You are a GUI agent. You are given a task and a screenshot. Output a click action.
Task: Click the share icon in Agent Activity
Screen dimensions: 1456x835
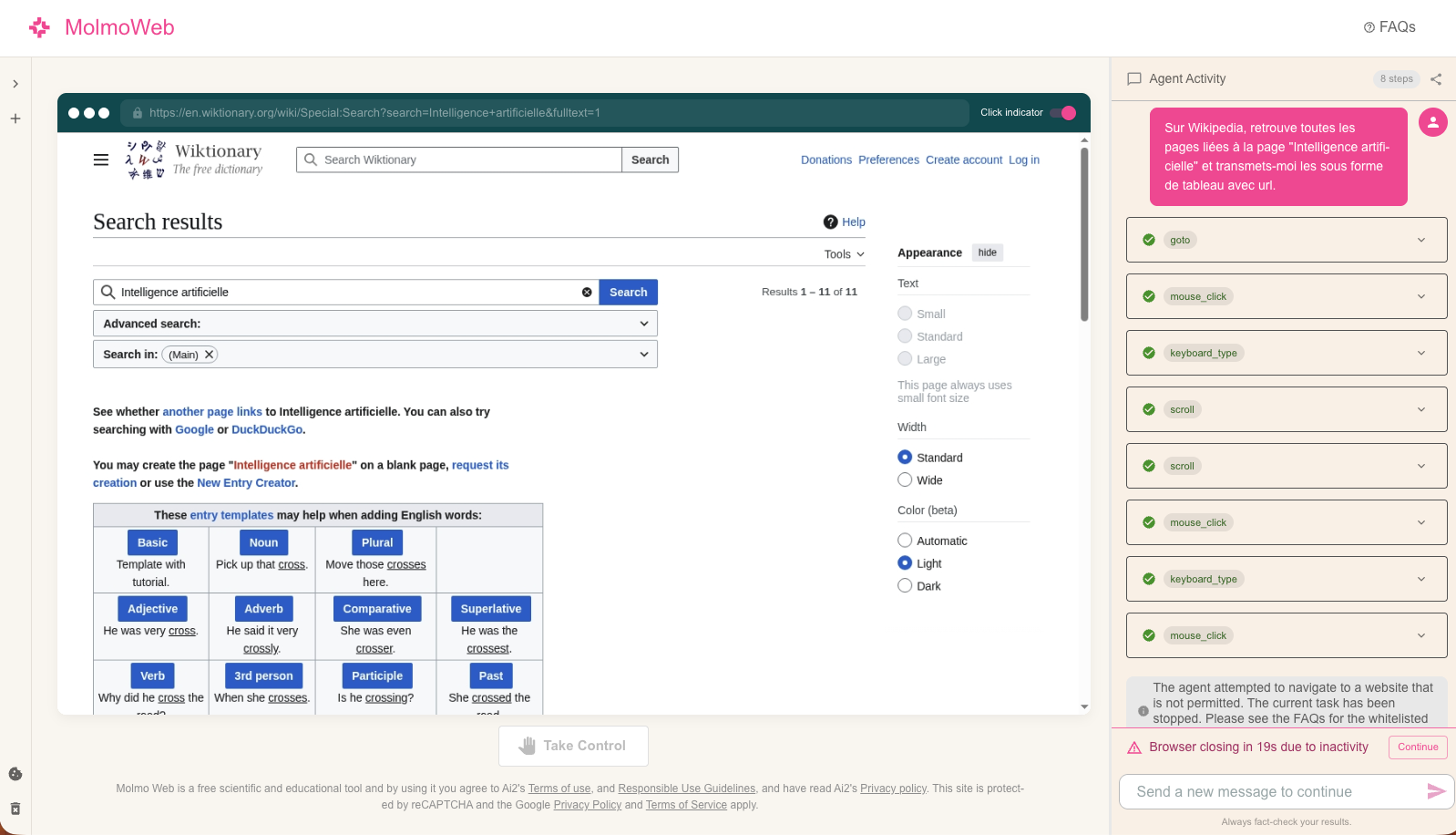coord(1436,79)
